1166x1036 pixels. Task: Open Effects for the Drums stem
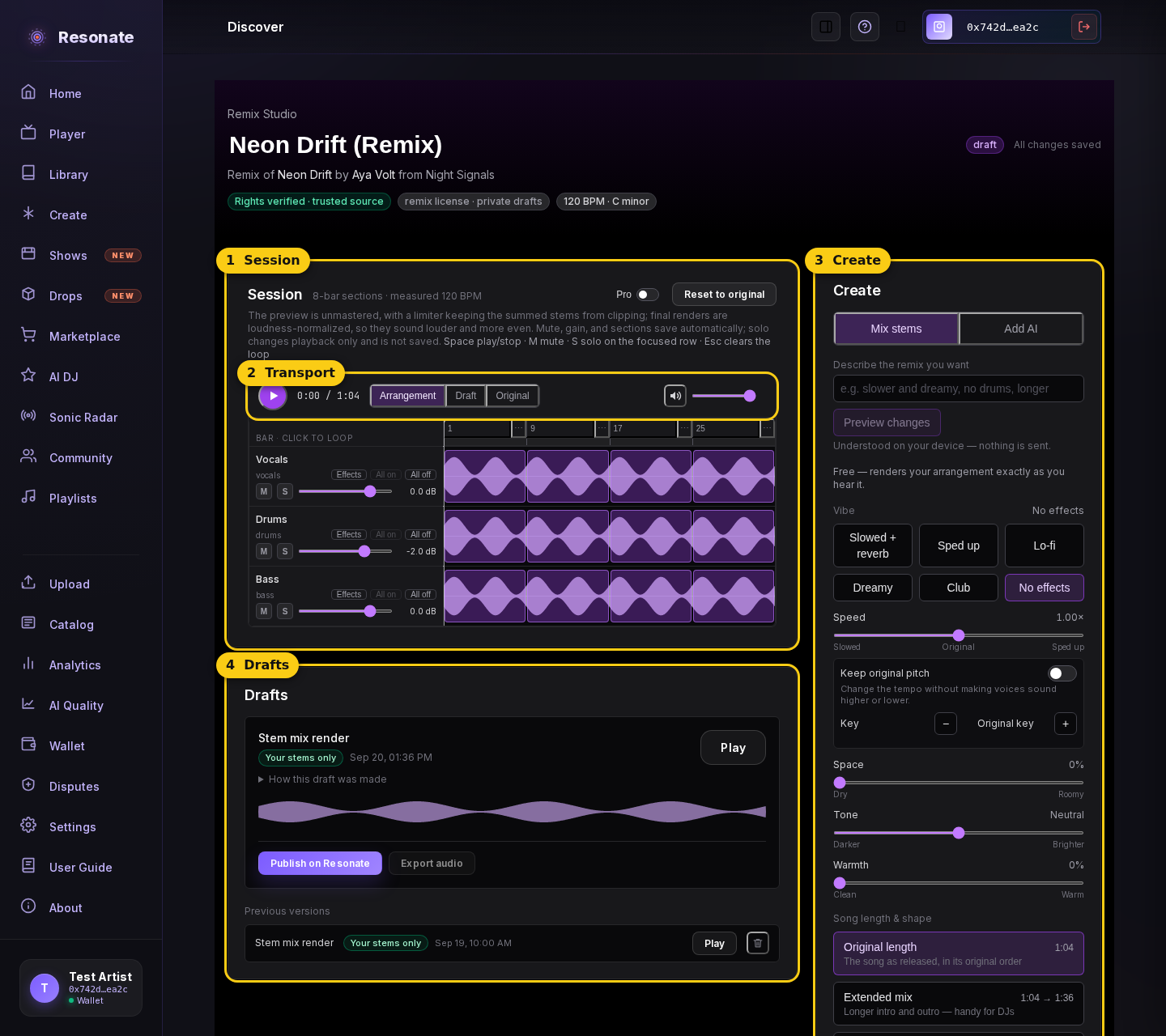(349, 535)
